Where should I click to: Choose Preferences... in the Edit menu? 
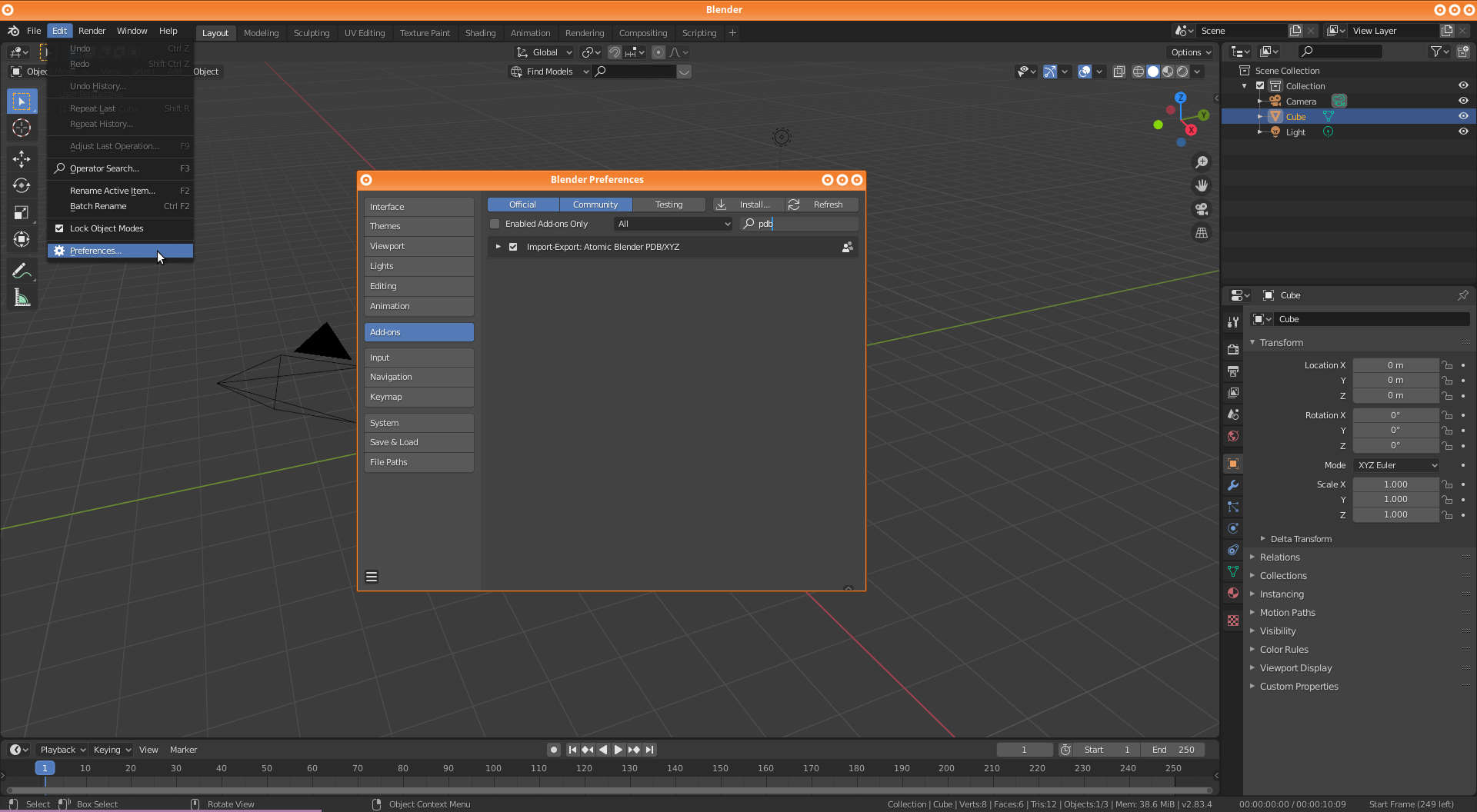pos(120,251)
